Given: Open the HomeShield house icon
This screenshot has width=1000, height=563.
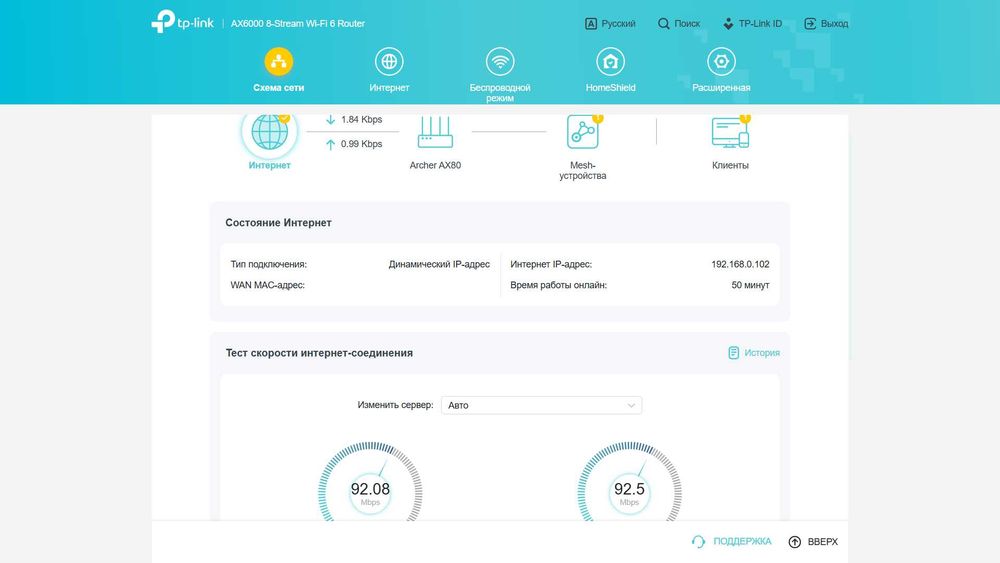Looking at the screenshot, I should click(610, 62).
